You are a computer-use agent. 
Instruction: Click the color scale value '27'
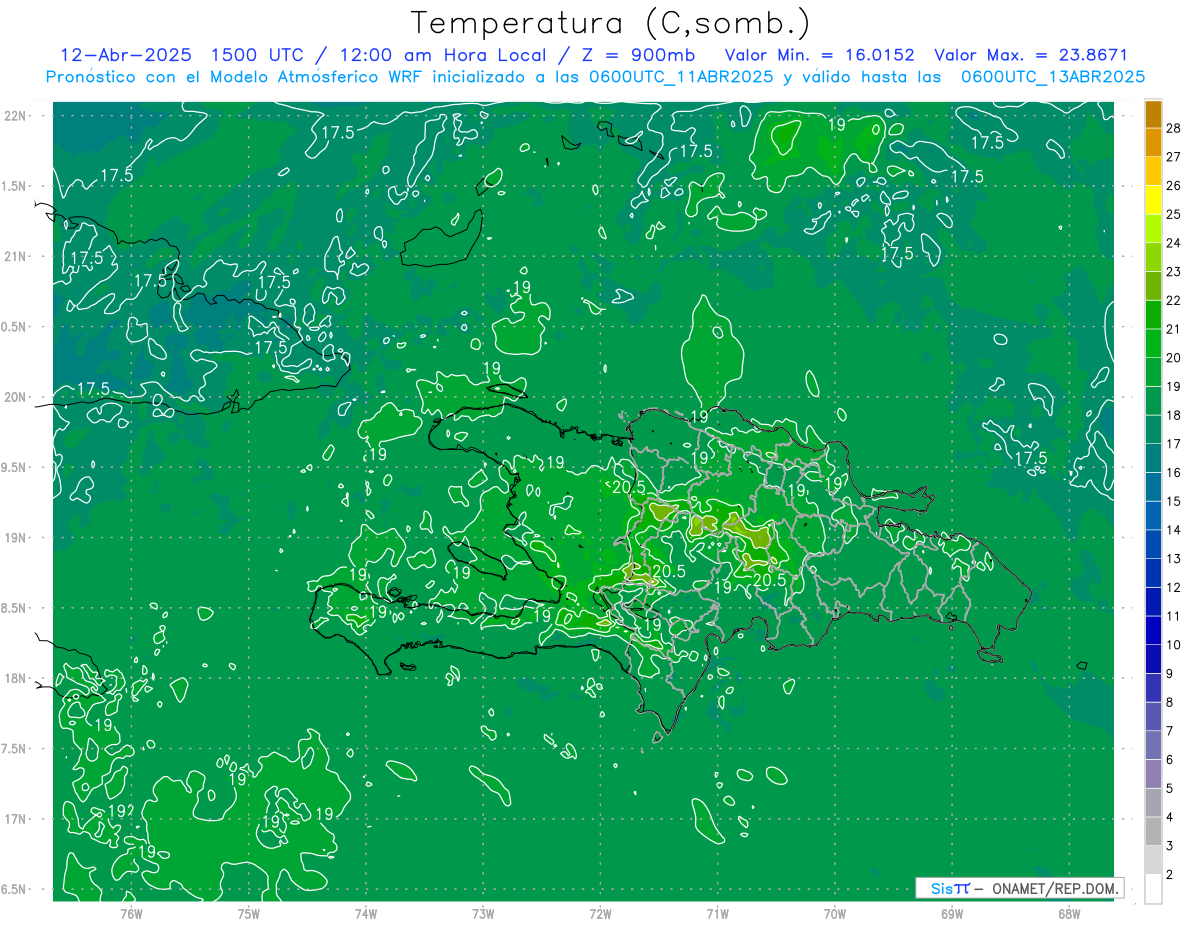click(x=1174, y=156)
